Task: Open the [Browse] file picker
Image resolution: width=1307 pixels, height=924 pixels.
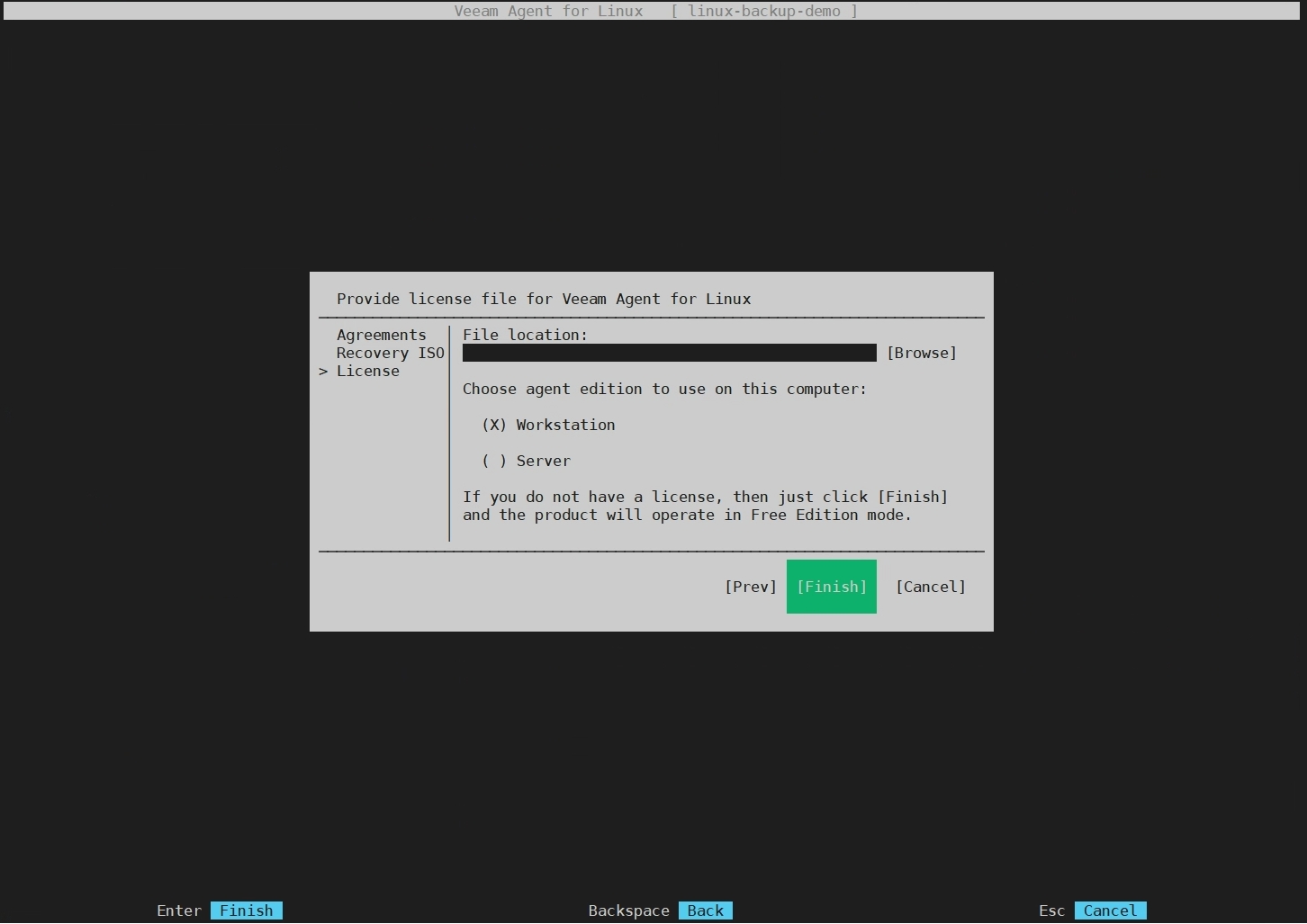Action: (x=922, y=353)
